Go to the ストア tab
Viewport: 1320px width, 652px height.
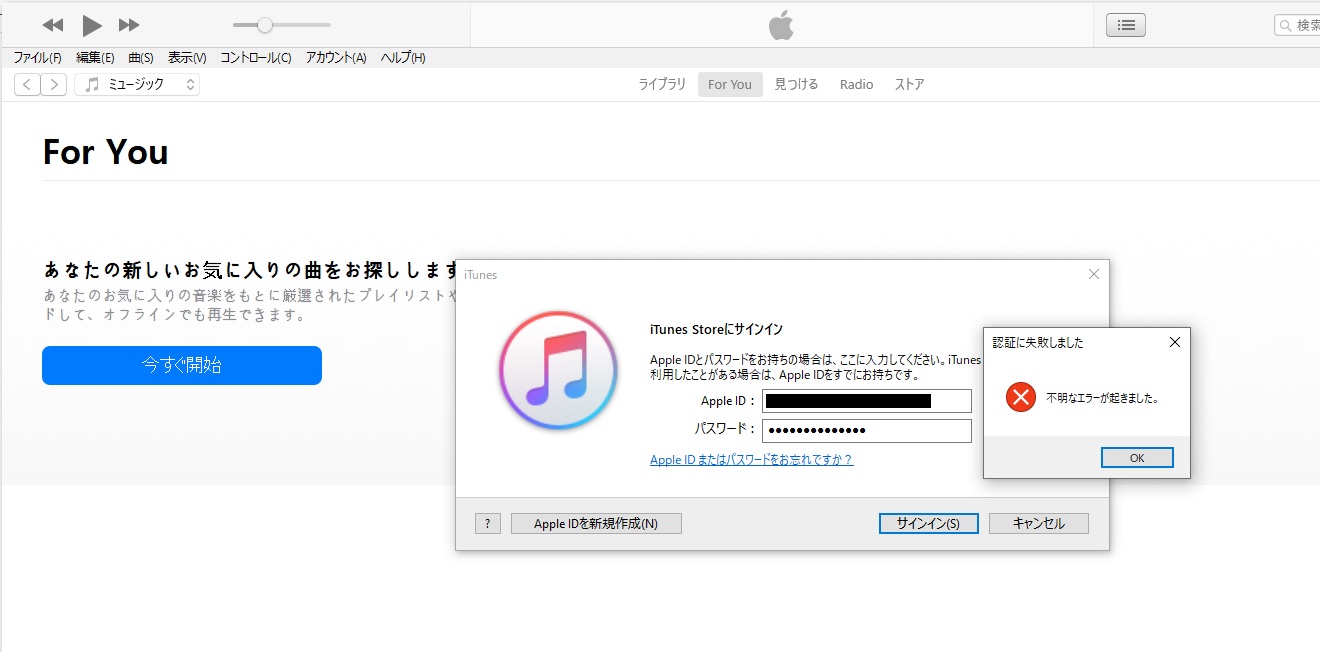click(909, 85)
